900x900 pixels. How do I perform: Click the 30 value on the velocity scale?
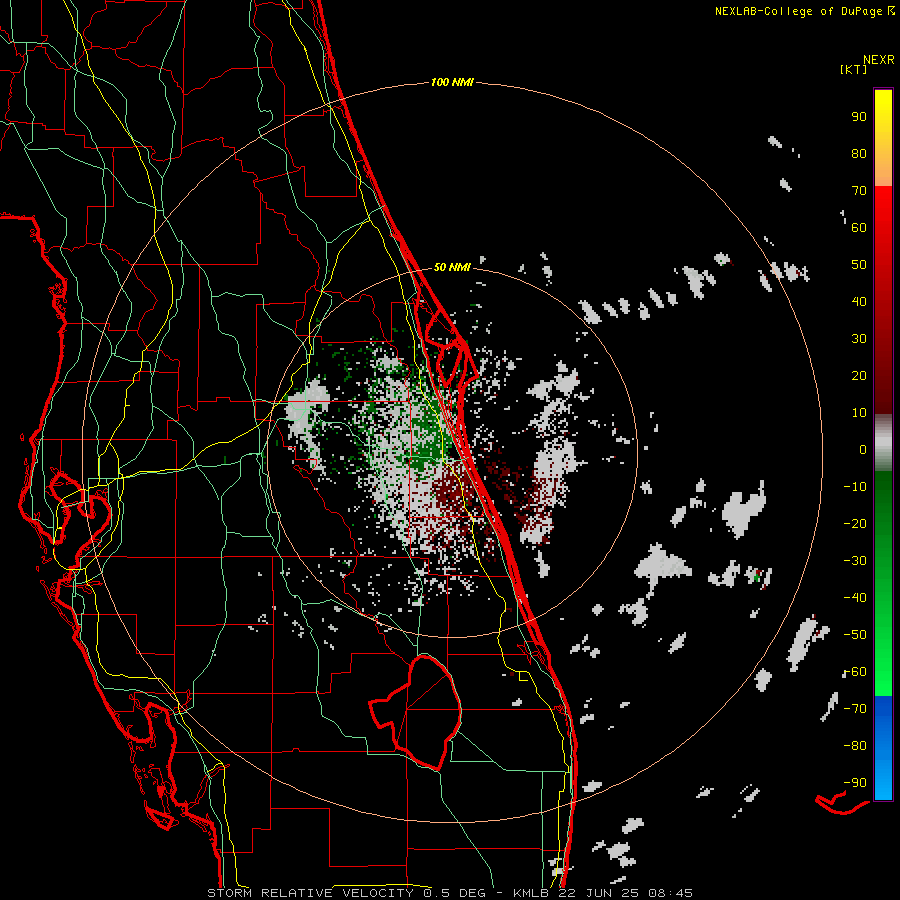pyautogui.click(x=859, y=339)
